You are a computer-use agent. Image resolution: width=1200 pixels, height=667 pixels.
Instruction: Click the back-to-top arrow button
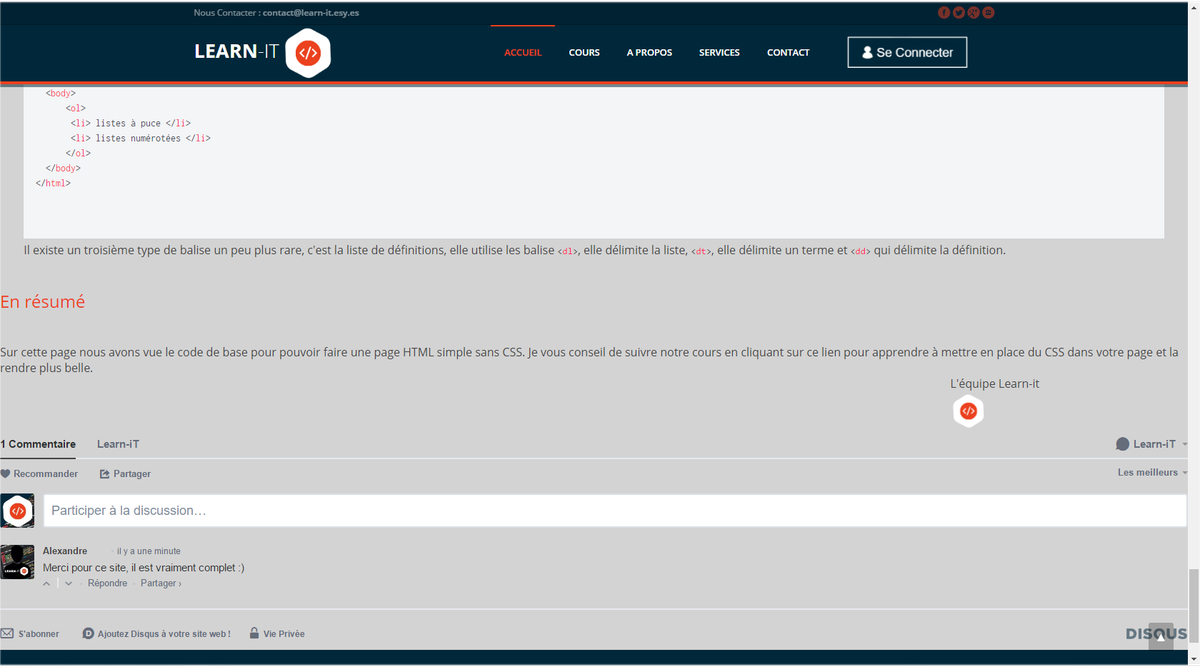point(1160,636)
